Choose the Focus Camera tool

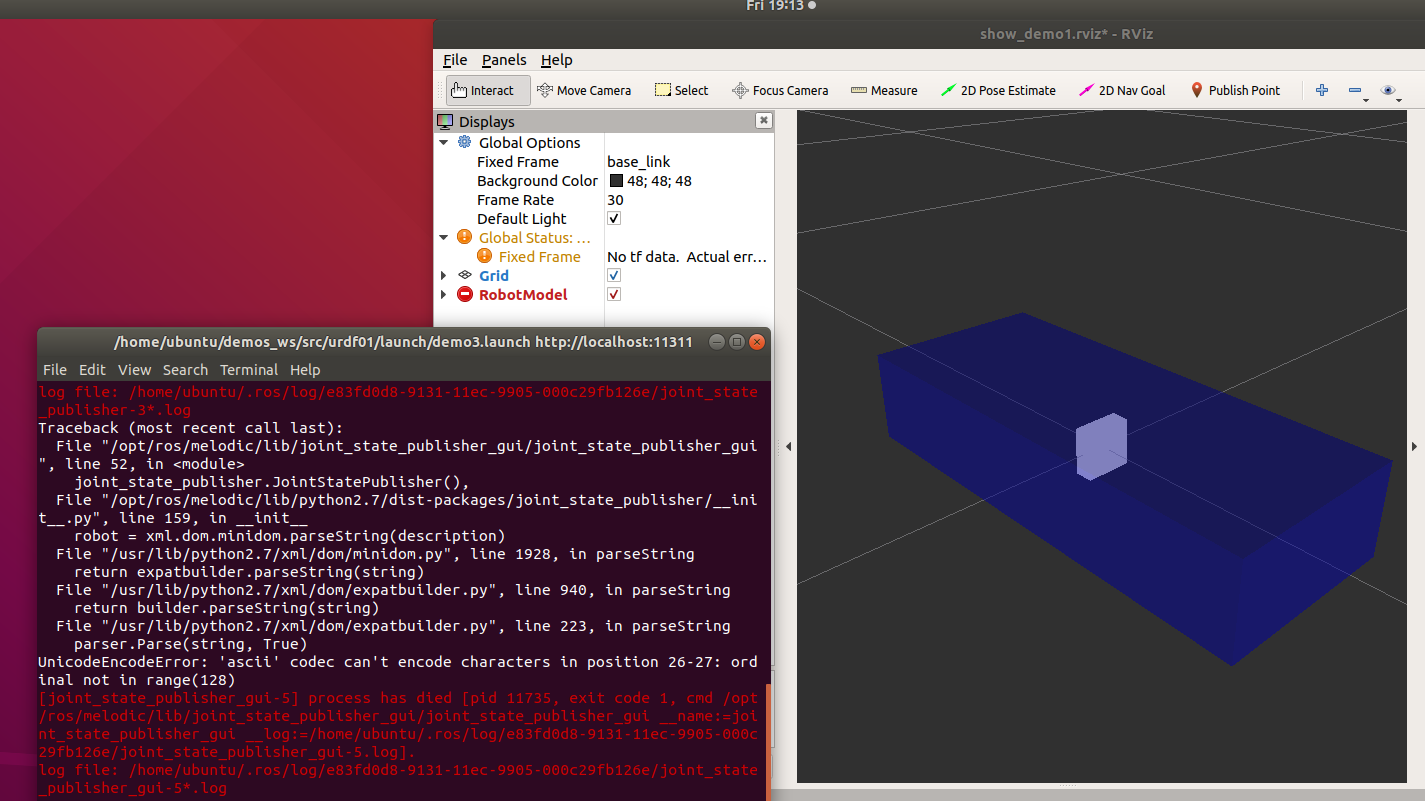[x=780, y=90]
